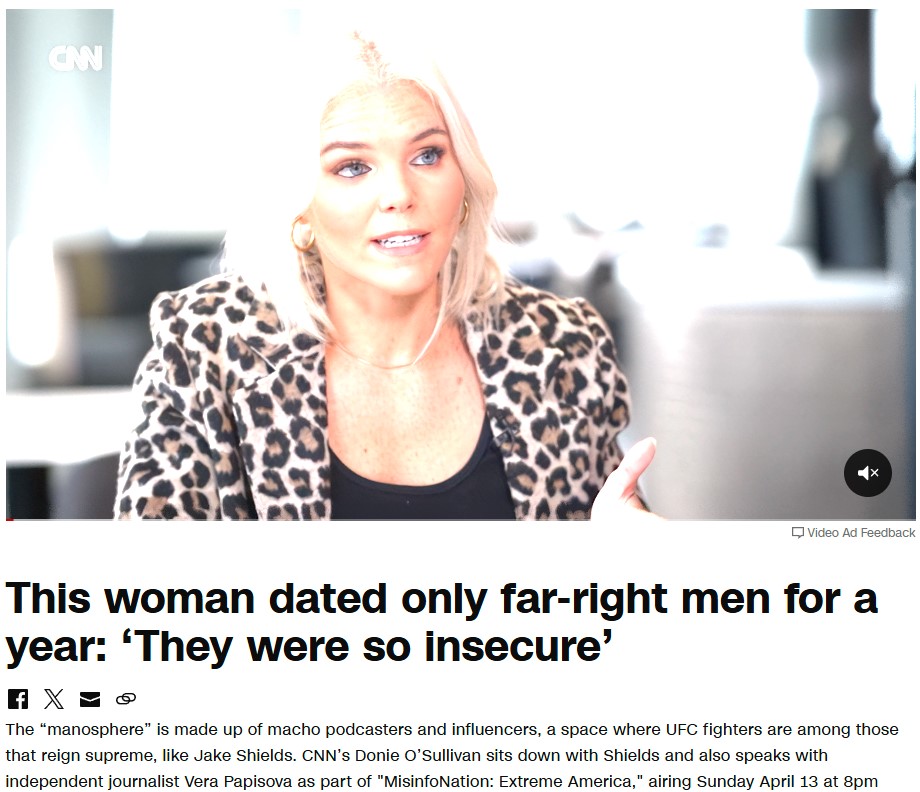This screenshot has height=792, width=920.
Task: Click the quote 'They were so insecure'
Action: [367, 647]
